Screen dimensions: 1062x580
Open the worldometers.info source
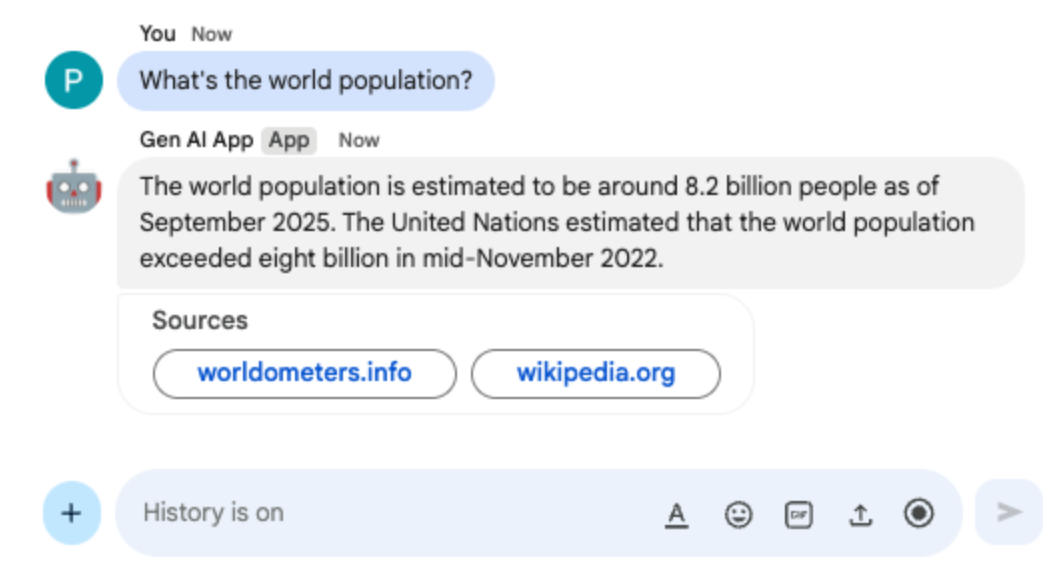304,373
